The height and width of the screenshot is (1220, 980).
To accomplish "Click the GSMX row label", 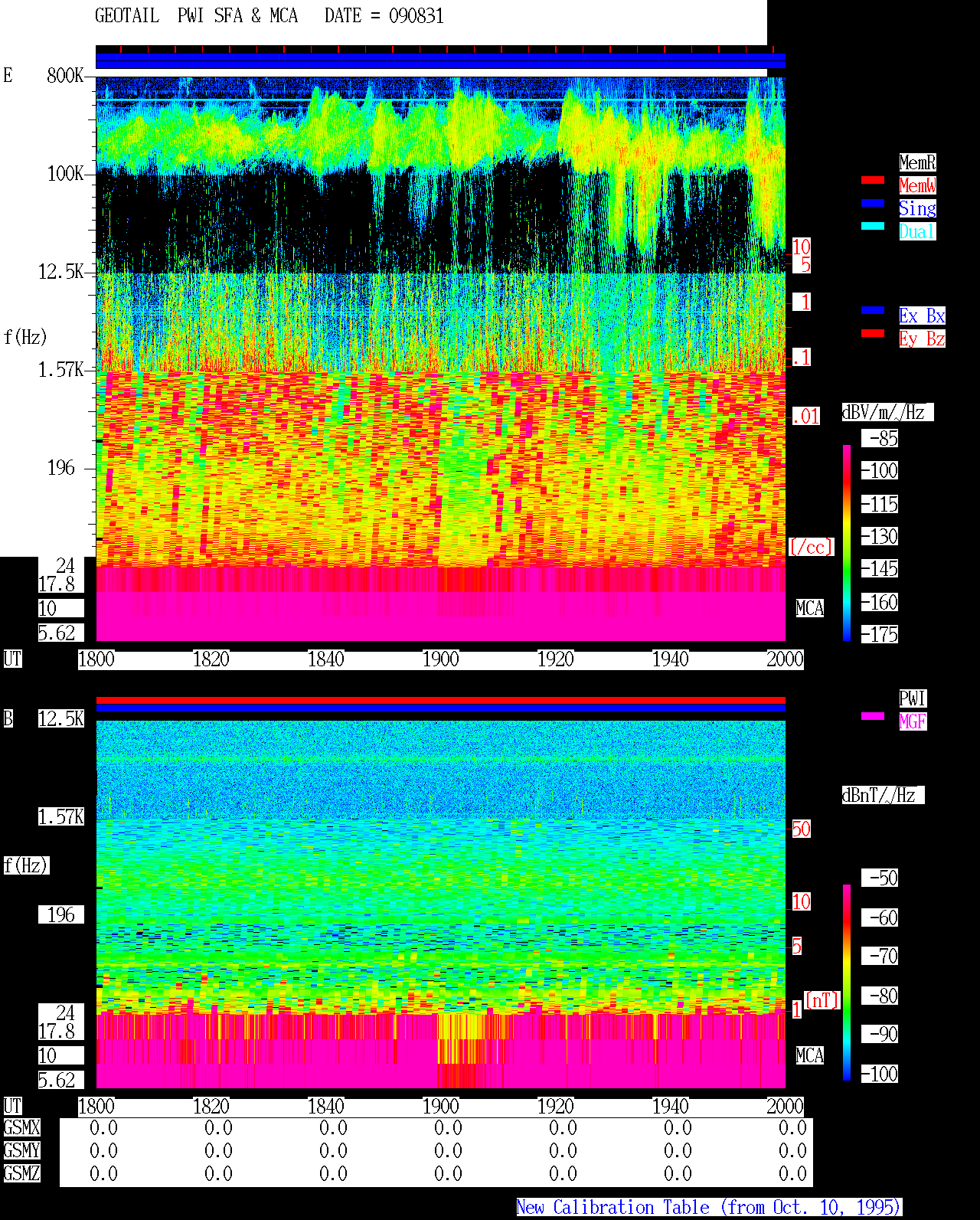I will (21, 1128).
